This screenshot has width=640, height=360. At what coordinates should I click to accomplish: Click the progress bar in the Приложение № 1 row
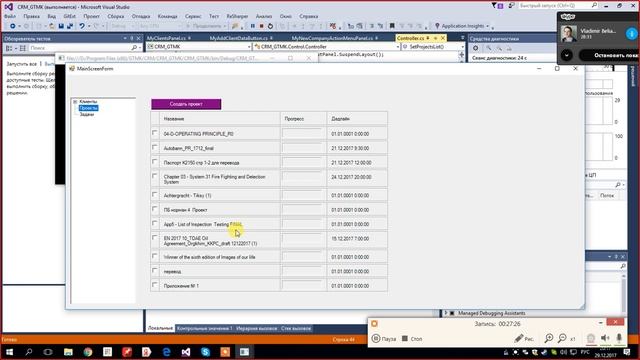click(303, 285)
